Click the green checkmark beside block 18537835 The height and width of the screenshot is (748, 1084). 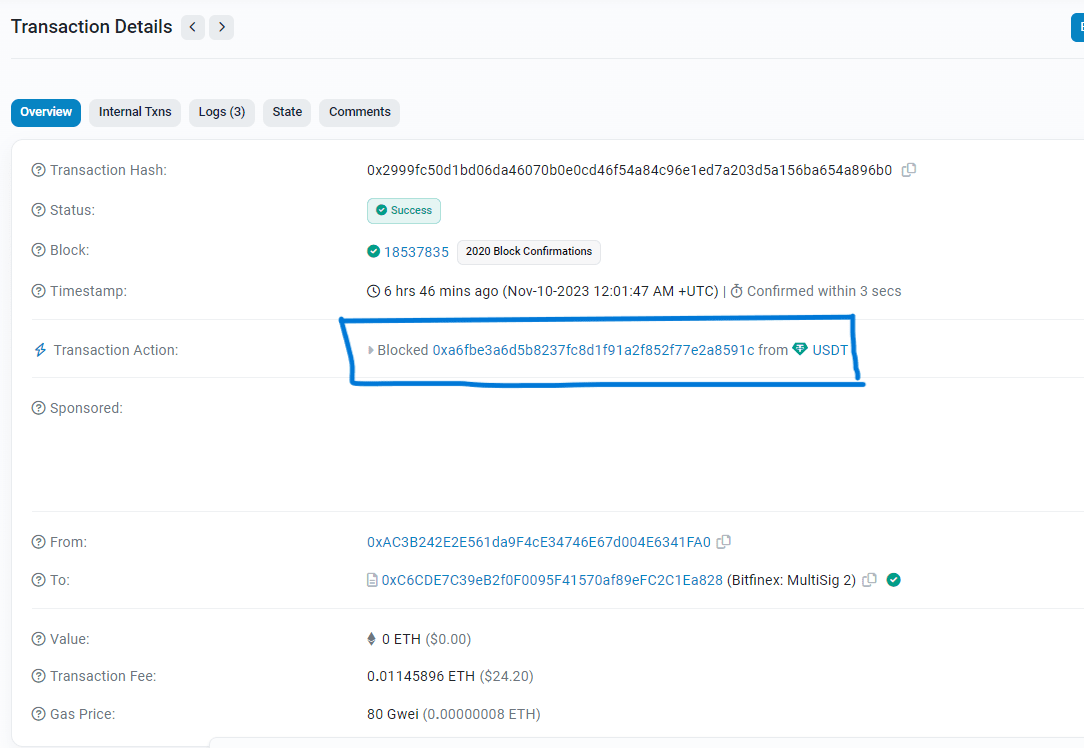click(372, 251)
